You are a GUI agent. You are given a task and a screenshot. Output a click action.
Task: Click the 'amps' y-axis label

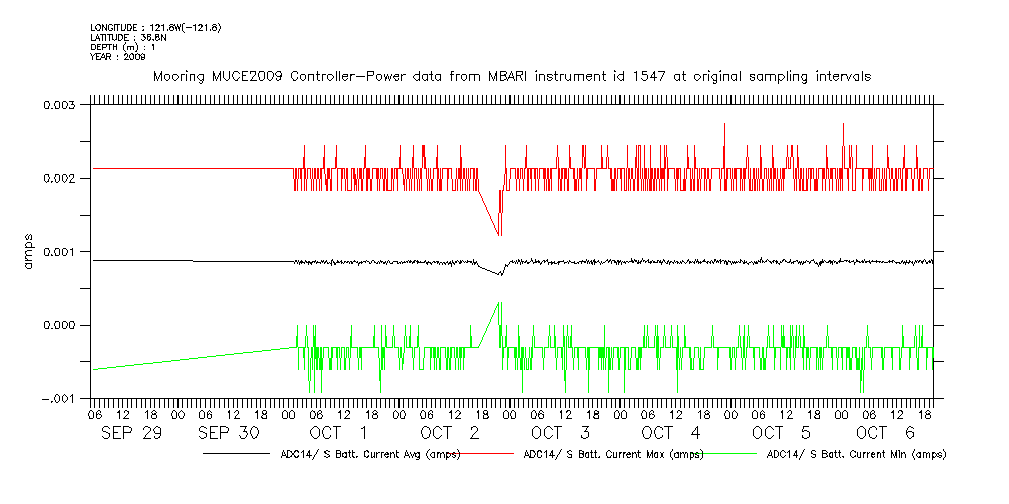pyautogui.click(x=29, y=251)
